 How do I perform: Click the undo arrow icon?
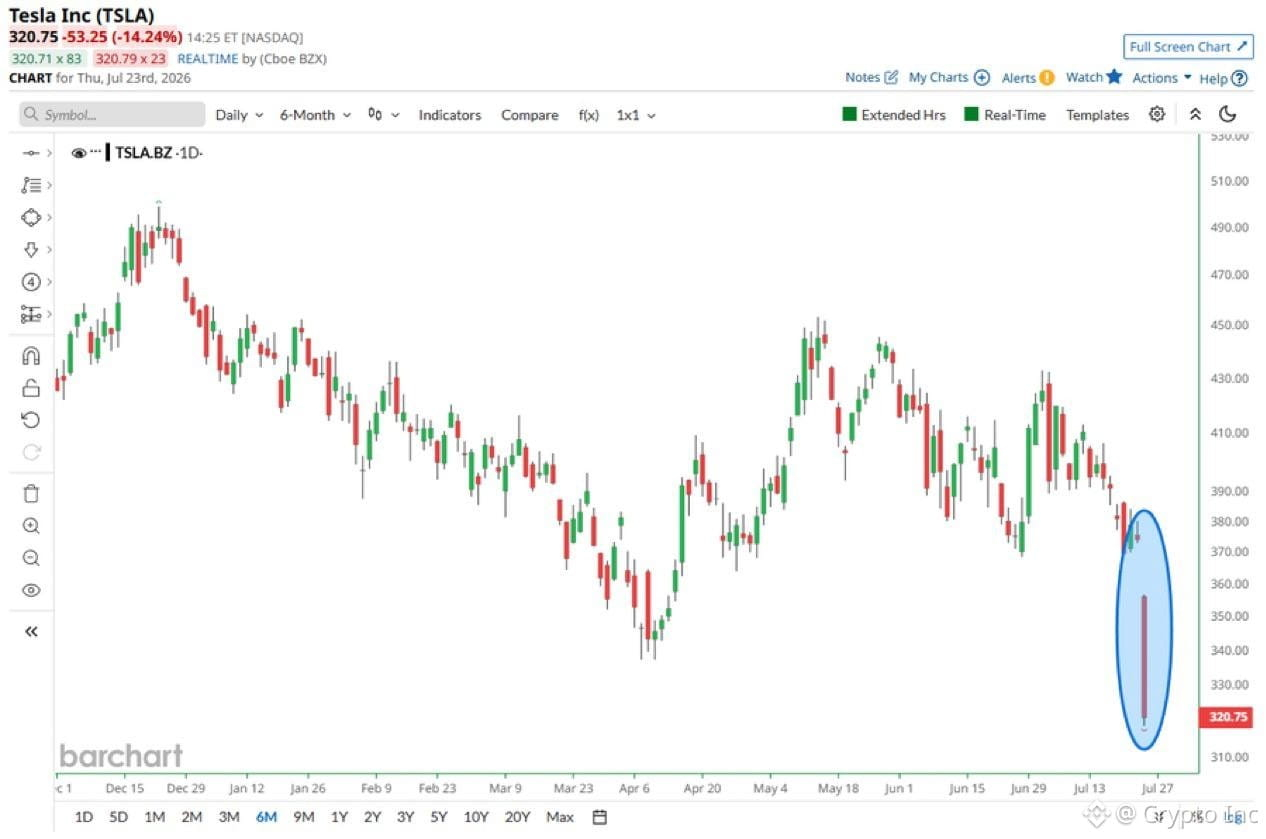tap(30, 420)
